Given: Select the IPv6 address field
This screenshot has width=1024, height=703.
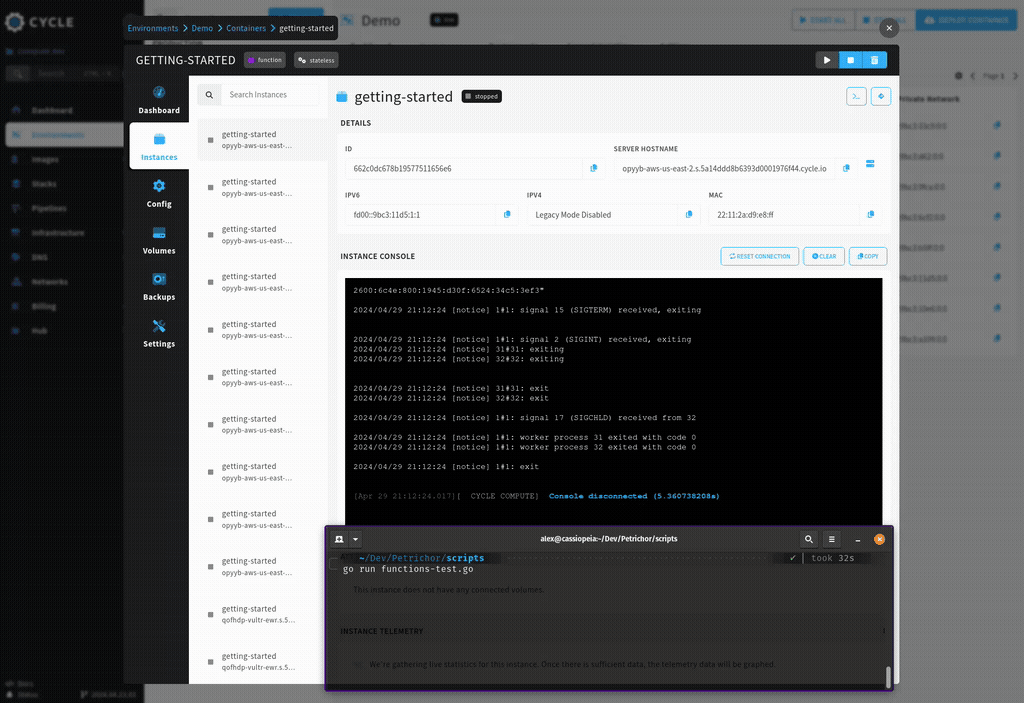Looking at the screenshot, I should [420, 214].
